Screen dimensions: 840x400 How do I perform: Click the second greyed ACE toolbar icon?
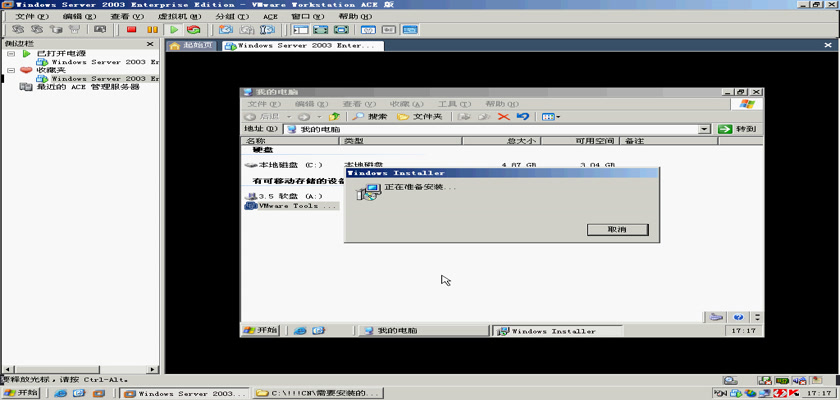point(37,29)
